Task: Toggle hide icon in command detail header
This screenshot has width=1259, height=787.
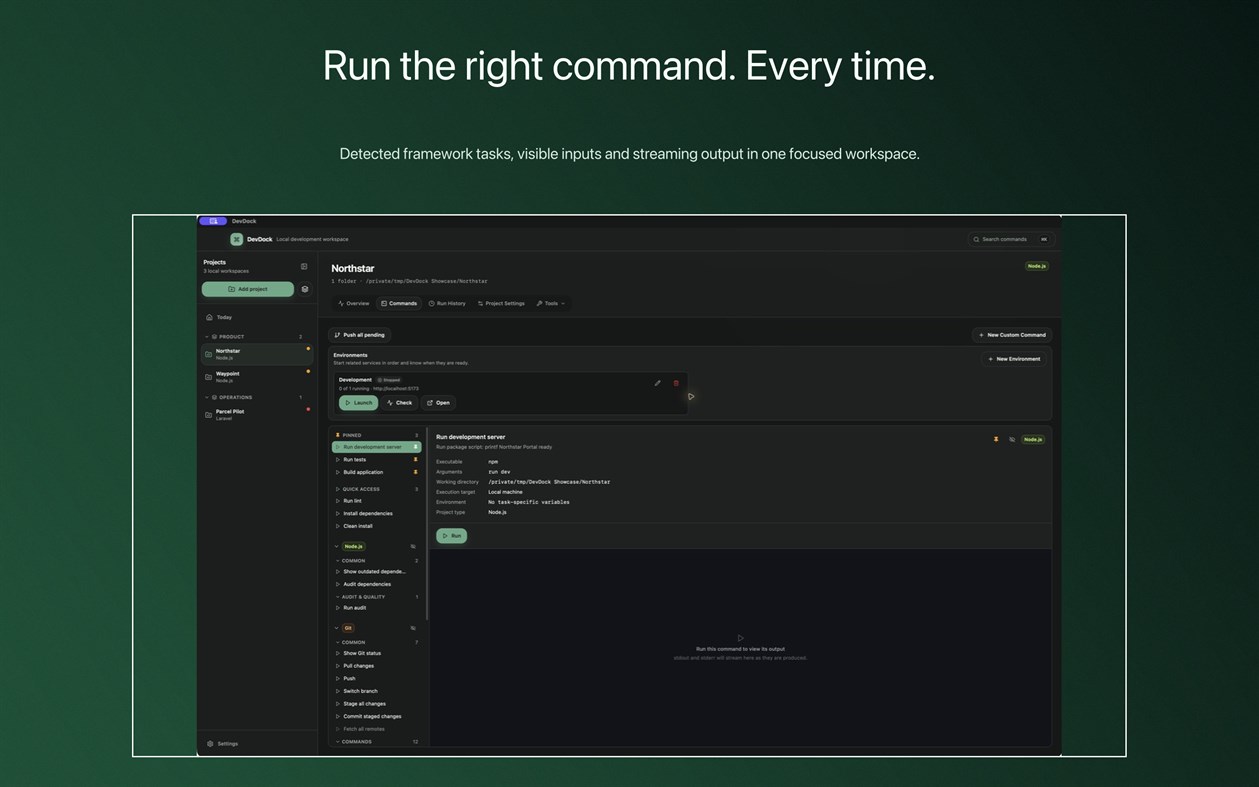Action: tap(1012, 439)
